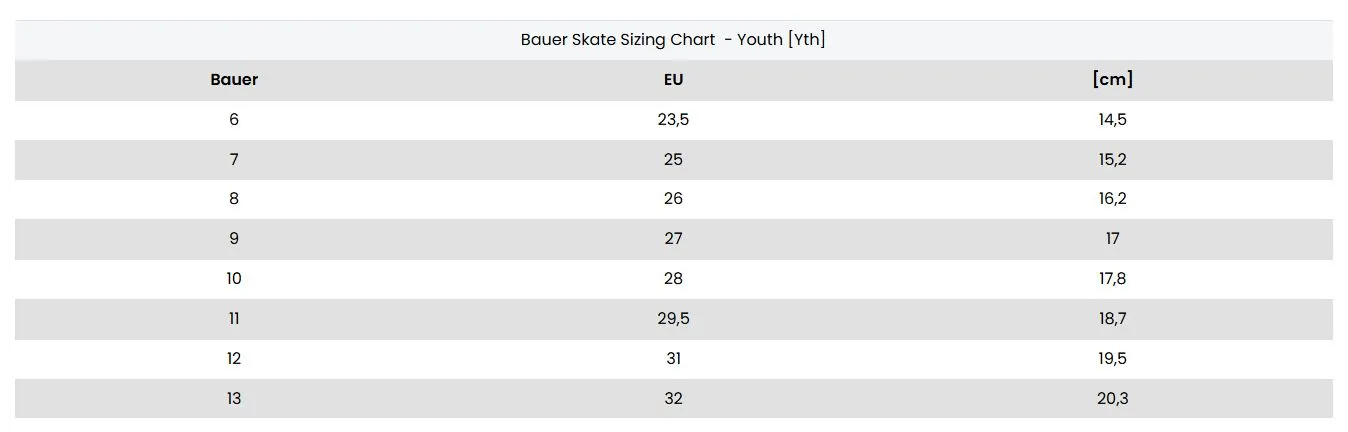Click Bauer size 7 cell

click(234, 160)
